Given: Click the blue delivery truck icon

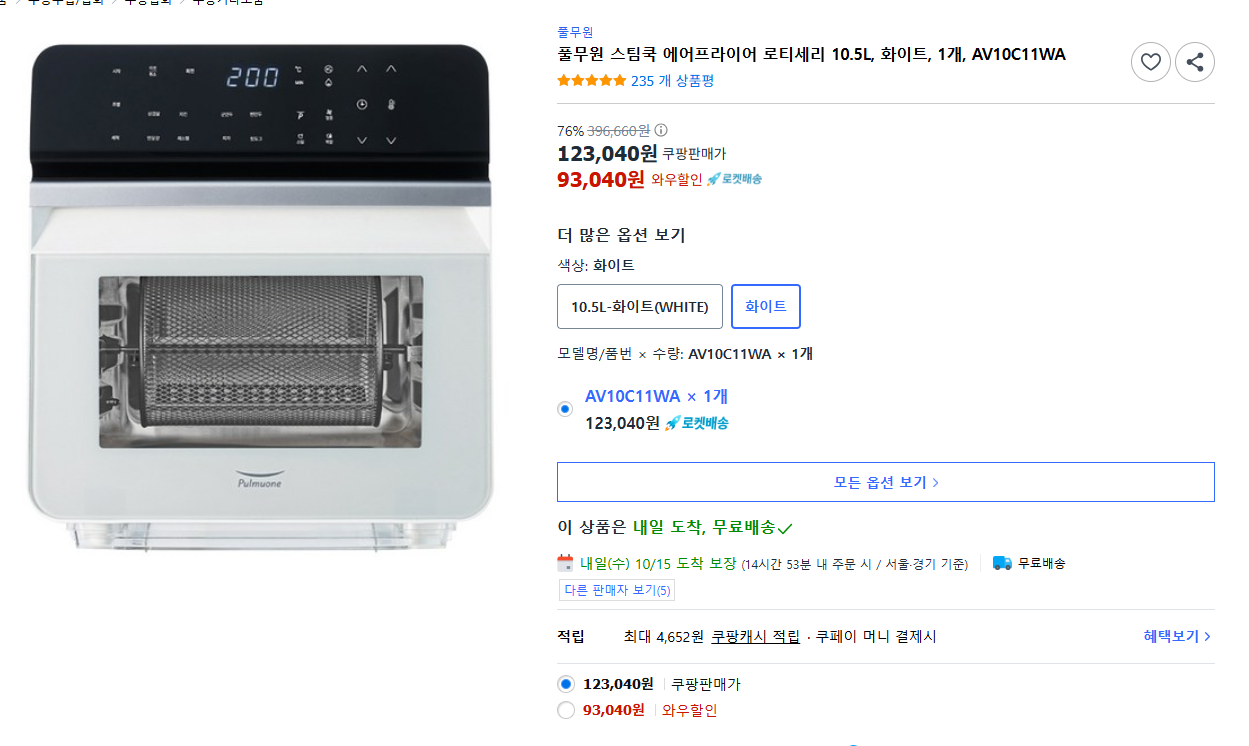Looking at the screenshot, I should pos(1002,562).
